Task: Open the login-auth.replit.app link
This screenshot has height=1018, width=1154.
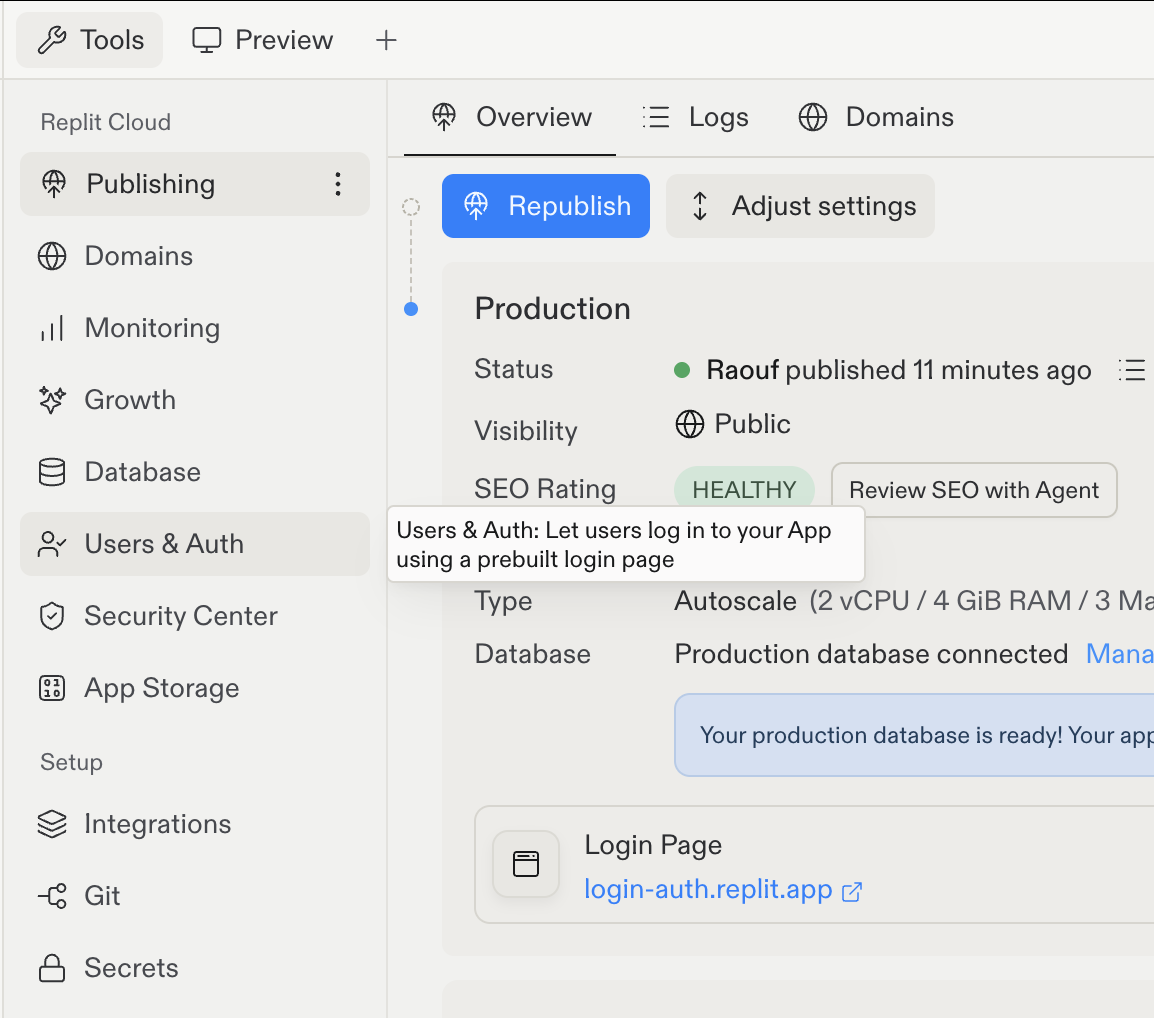Action: click(708, 889)
